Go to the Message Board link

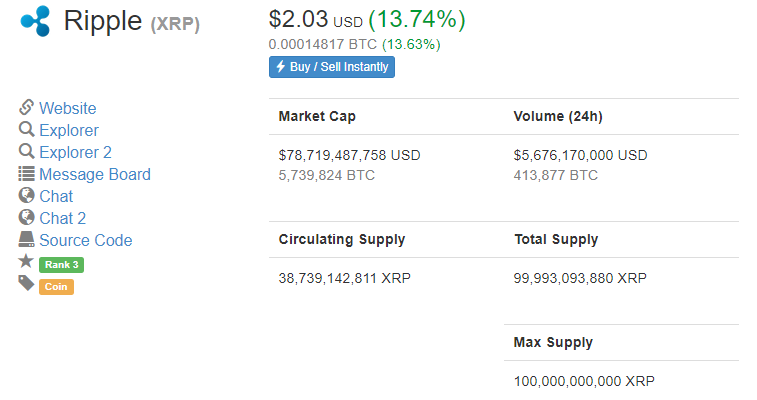[95, 174]
